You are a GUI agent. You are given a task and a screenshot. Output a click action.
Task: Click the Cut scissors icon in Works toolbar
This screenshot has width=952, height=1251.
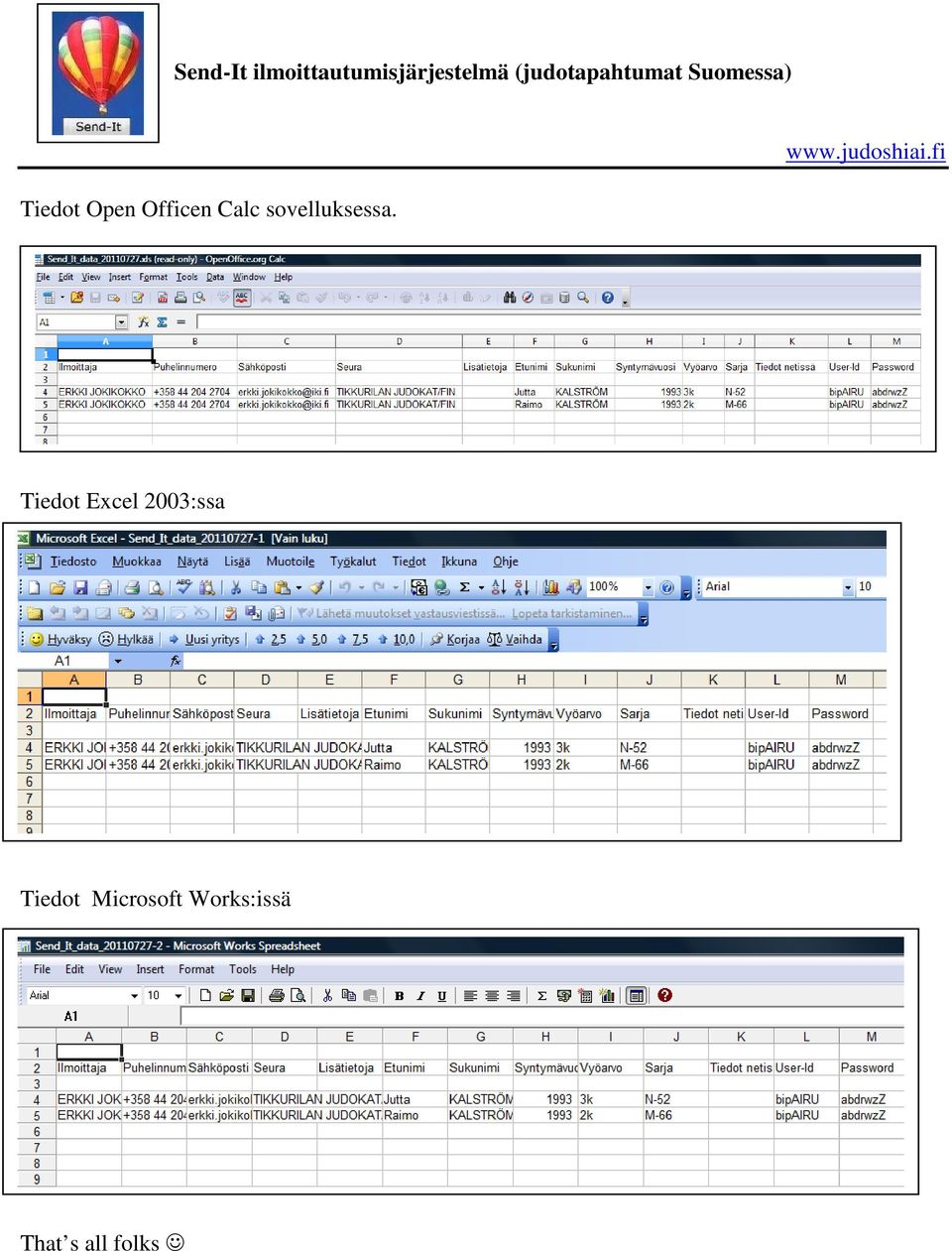click(x=327, y=995)
